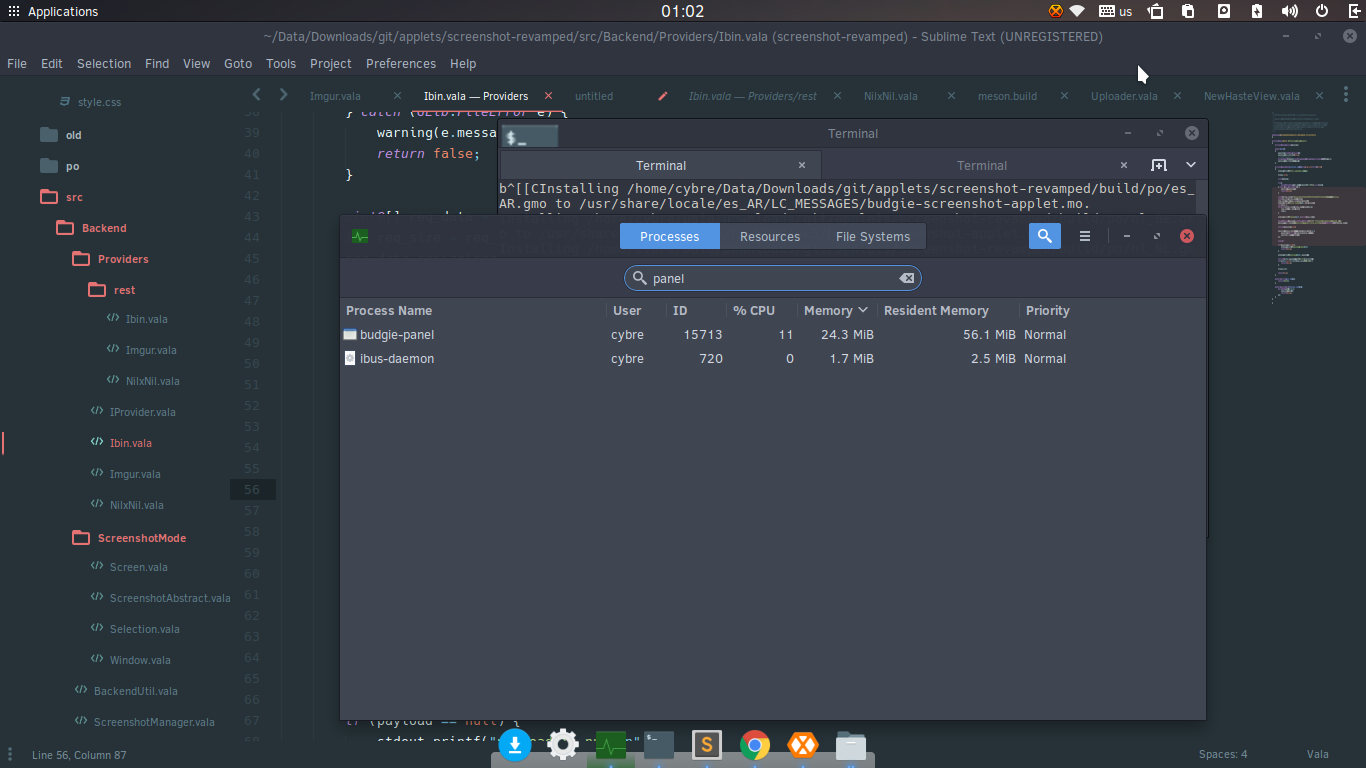Open the Applications menu in top panel
The width and height of the screenshot is (1366, 768).
point(52,11)
